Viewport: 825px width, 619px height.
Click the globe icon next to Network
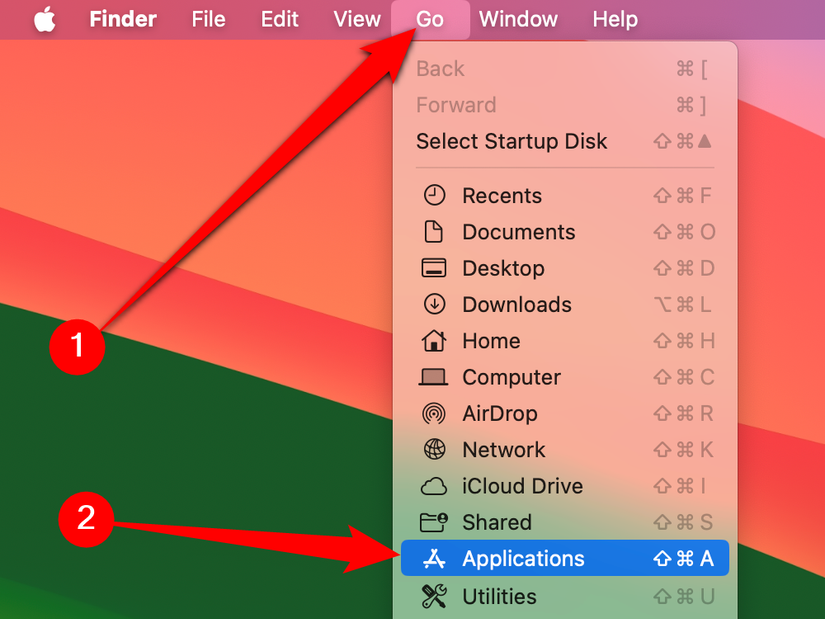pyautogui.click(x=434, y=449)
